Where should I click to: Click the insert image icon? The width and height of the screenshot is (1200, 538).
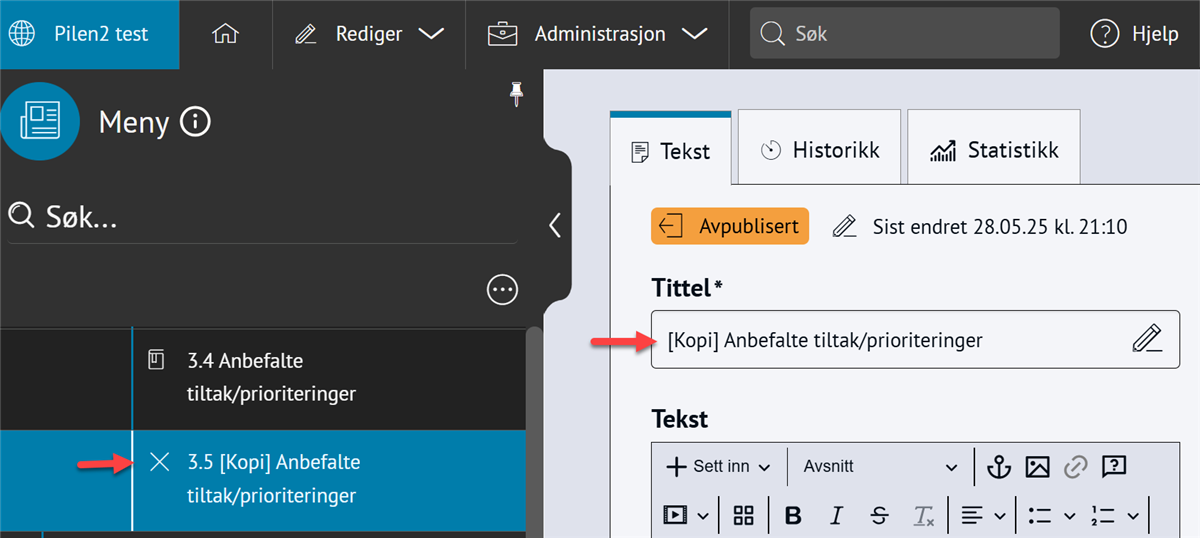coord(1037,466)
